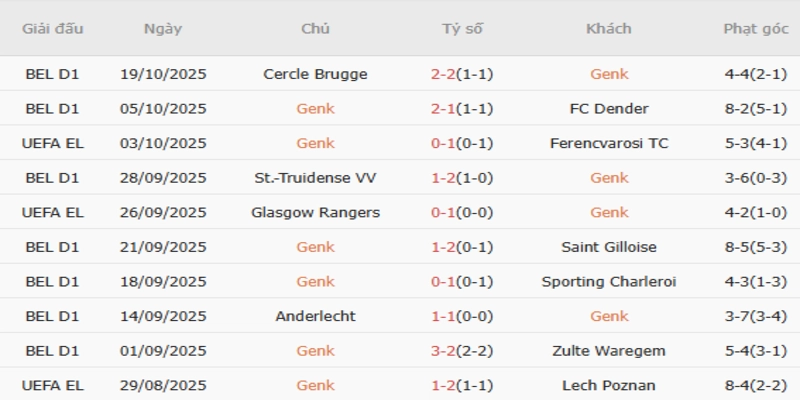Select the Ferencvarosi TC team name
Screen dimensions: 800x400
pyautogui.click(x=609, y=143)
